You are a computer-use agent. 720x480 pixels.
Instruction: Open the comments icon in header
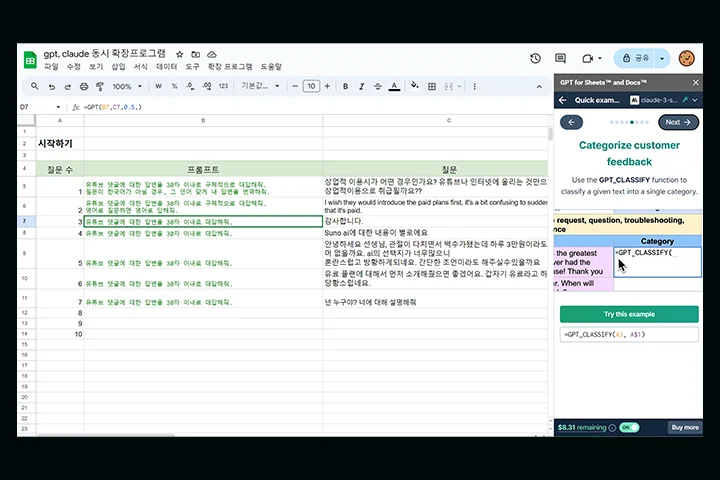pos(560,58)
